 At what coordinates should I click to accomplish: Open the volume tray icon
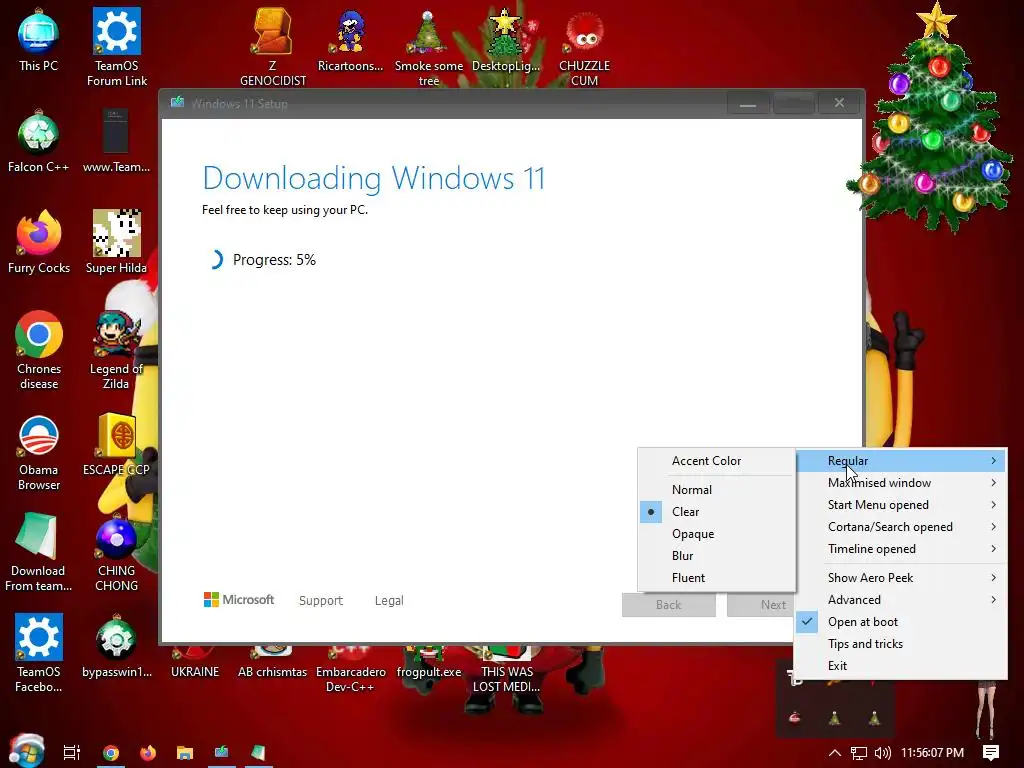pos(882,753)
